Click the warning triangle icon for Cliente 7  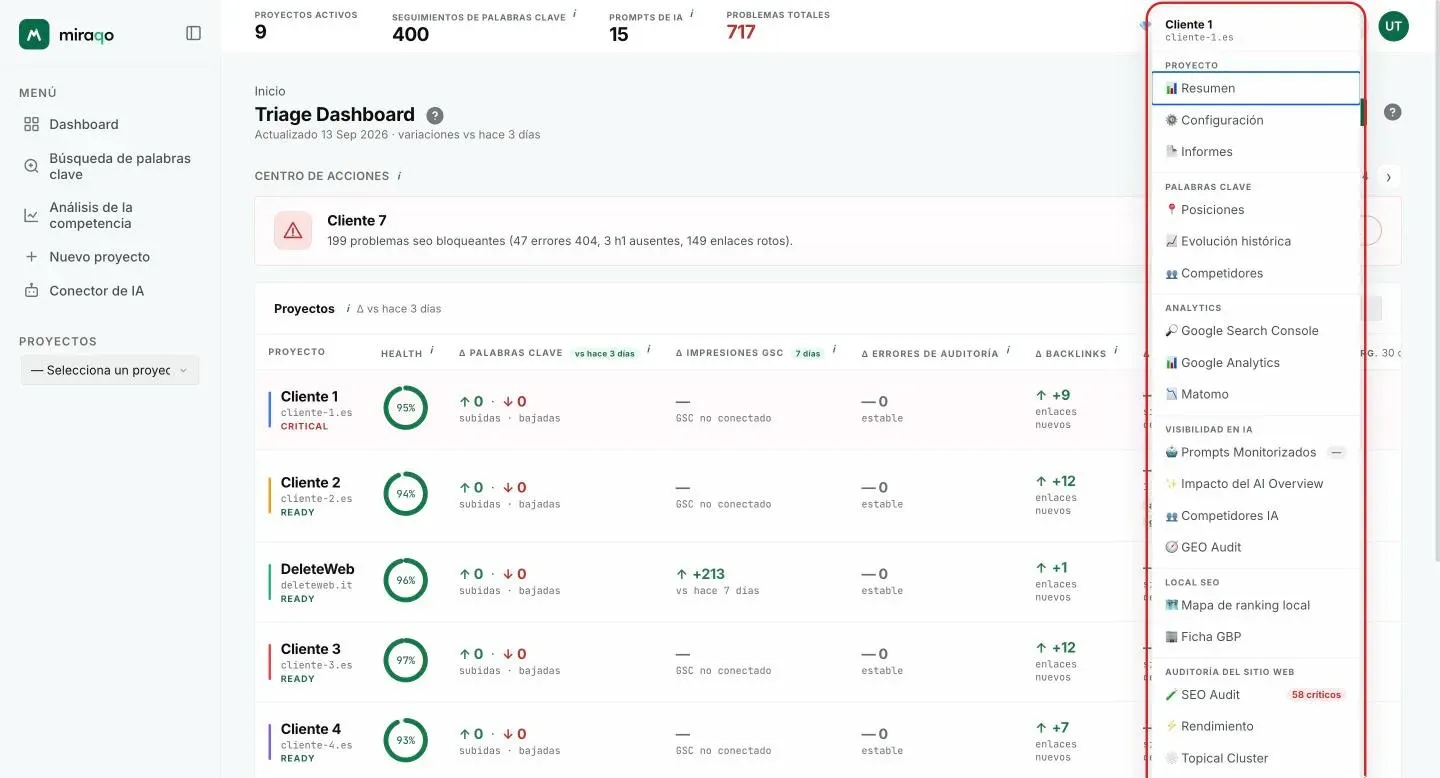(x=293, y=231)
